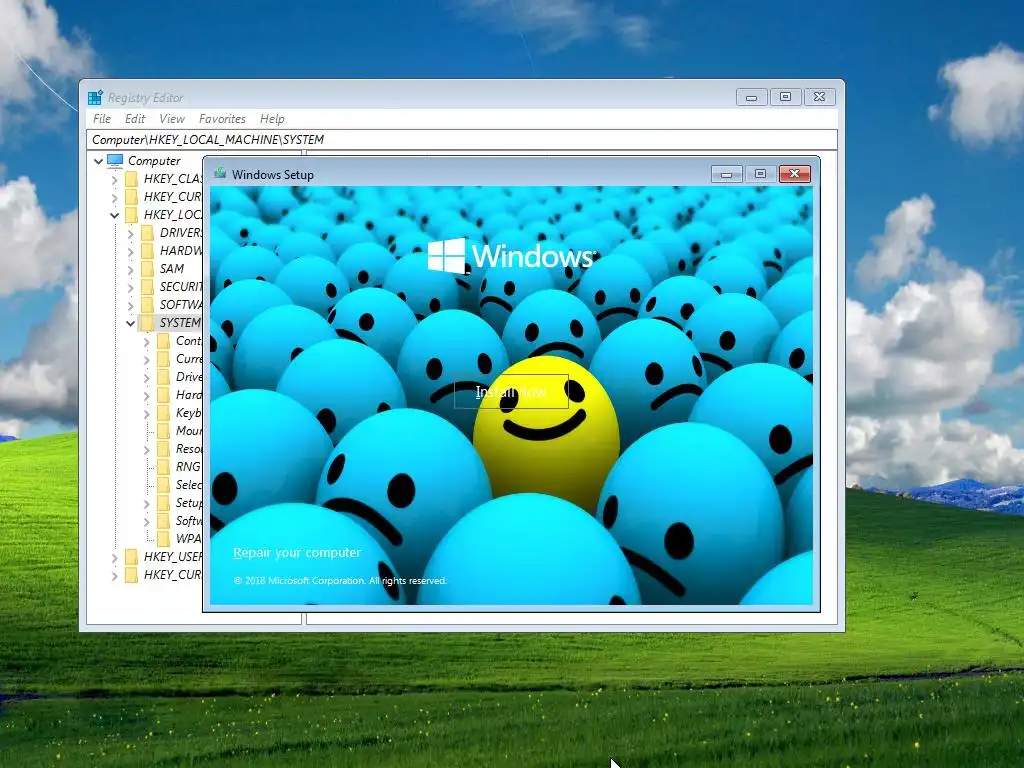Open the Favorites menu in Registry Editor
Image resolution: width=1024 pixels, height=768 pixels.
coord(222,119)
